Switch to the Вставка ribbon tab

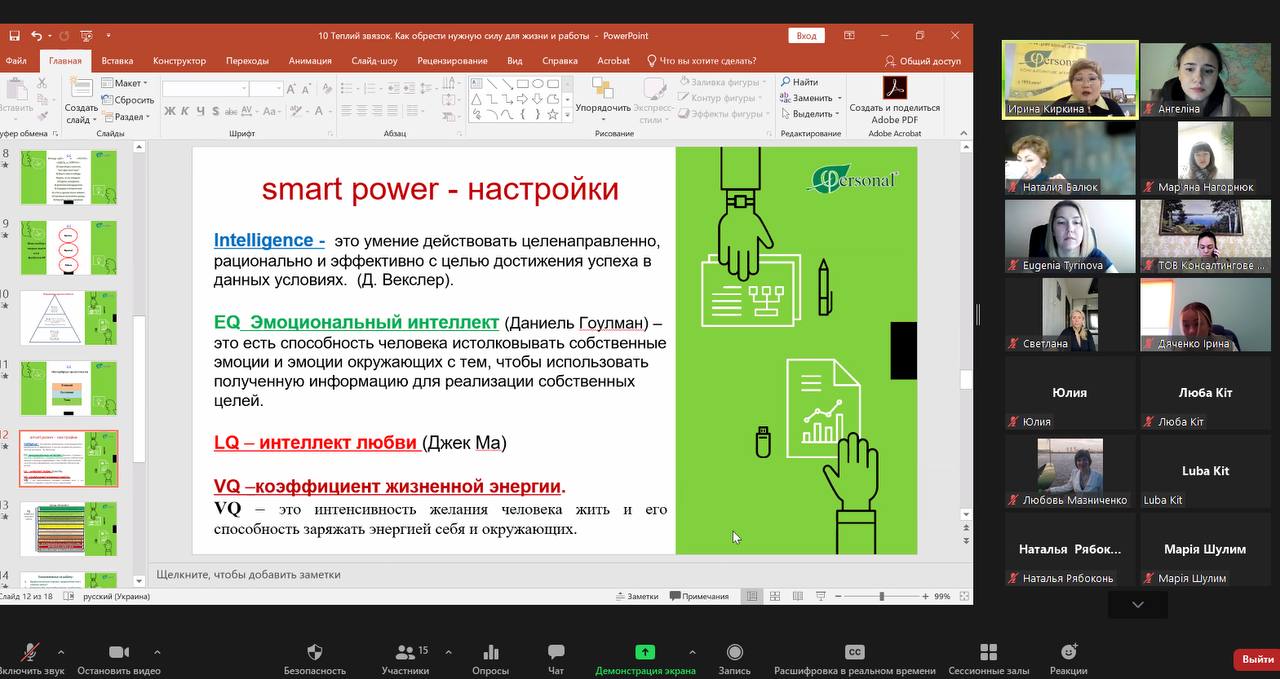pos(117,61)
